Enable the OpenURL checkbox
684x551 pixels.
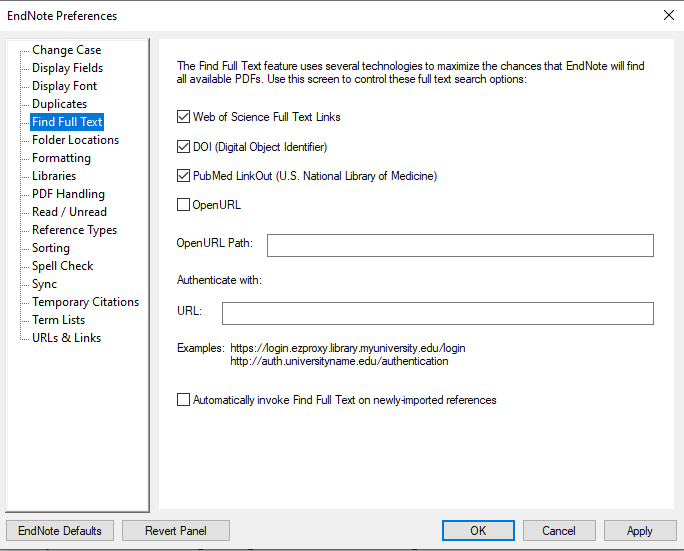(x=183, y=205)
